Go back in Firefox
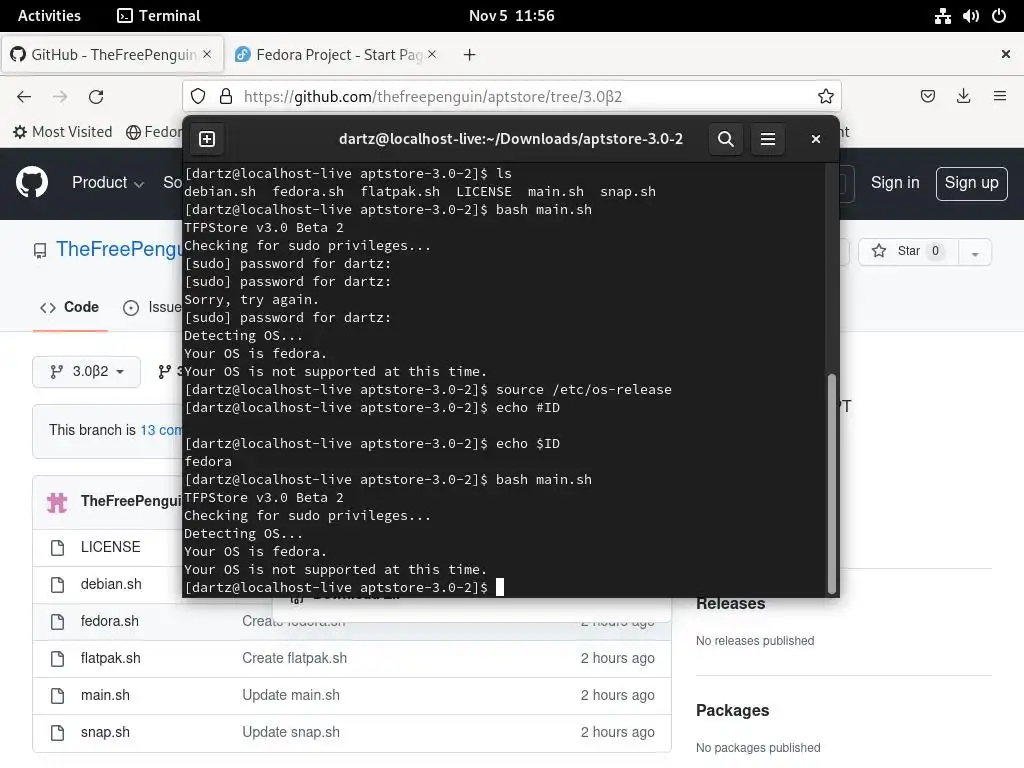Viewport: 1024px width, 768px height. 24,97
